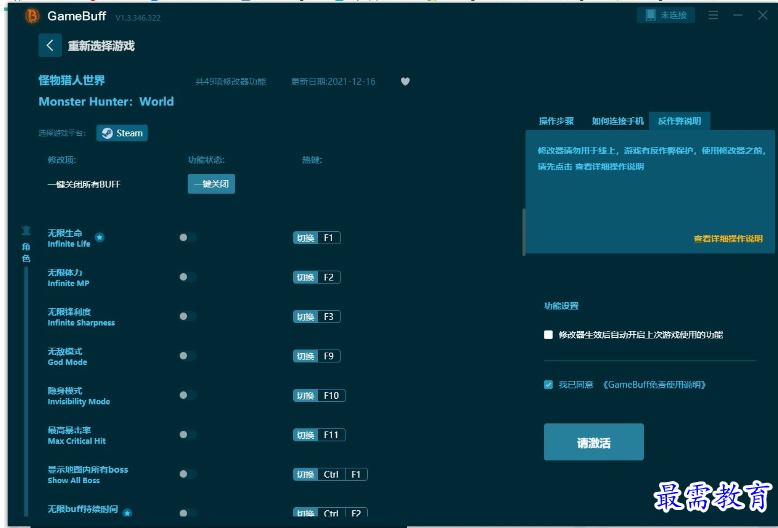Image resolution: width=778 pixels, height=528 pixels.
Task: Click the star badge beside 无限生命
Action: click(x=100, y=238)
